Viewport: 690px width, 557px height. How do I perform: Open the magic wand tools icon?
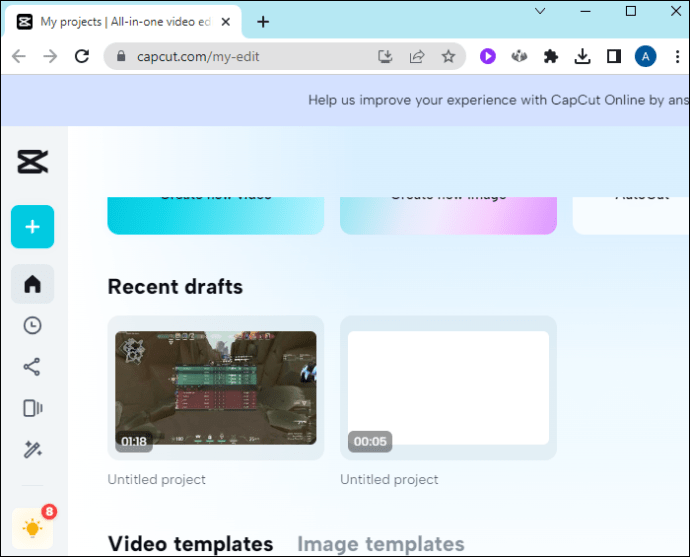(33, 450)
